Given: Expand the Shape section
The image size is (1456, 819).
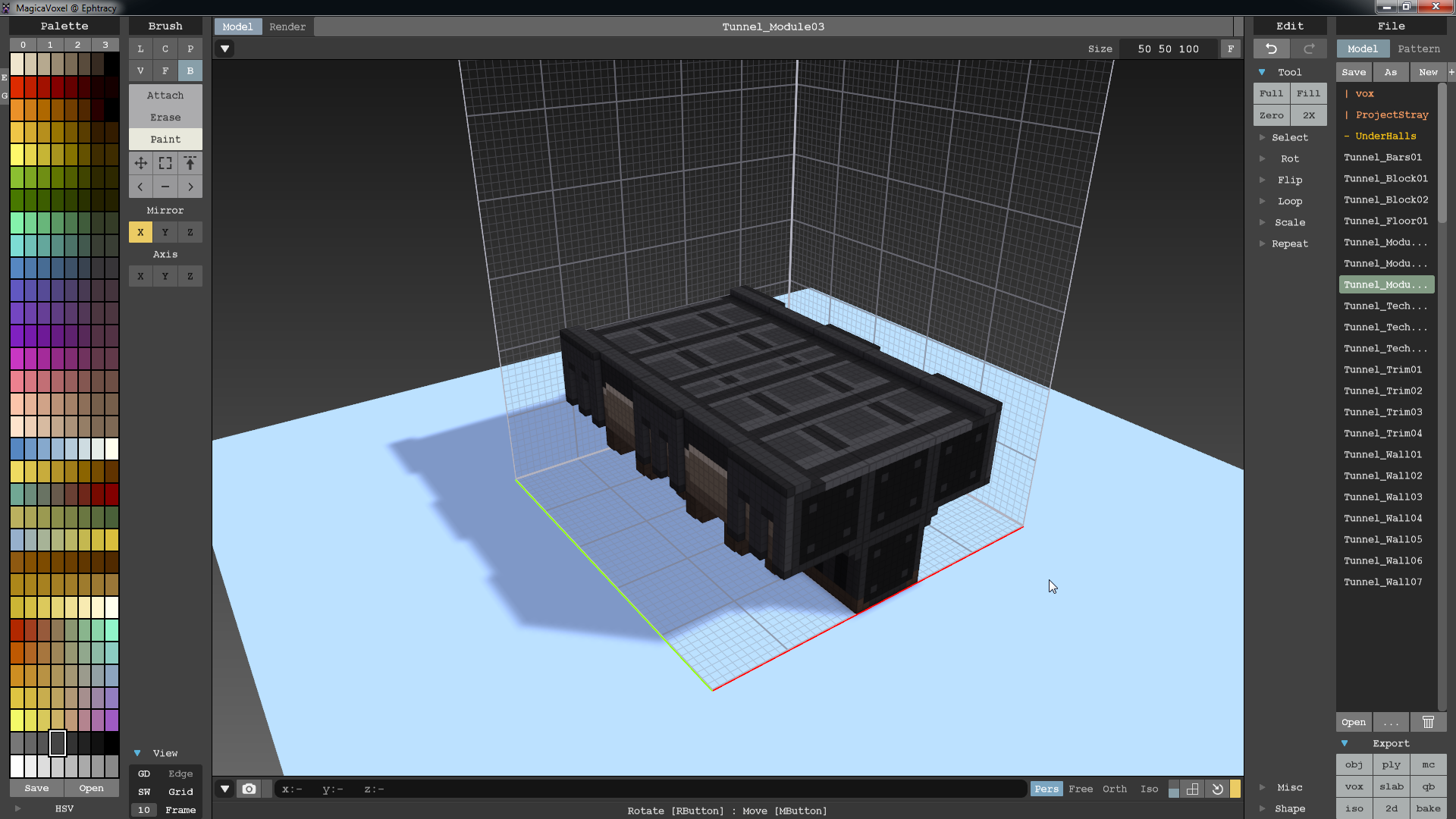Looking at the screenshot, I should [x=1262, y=808].
